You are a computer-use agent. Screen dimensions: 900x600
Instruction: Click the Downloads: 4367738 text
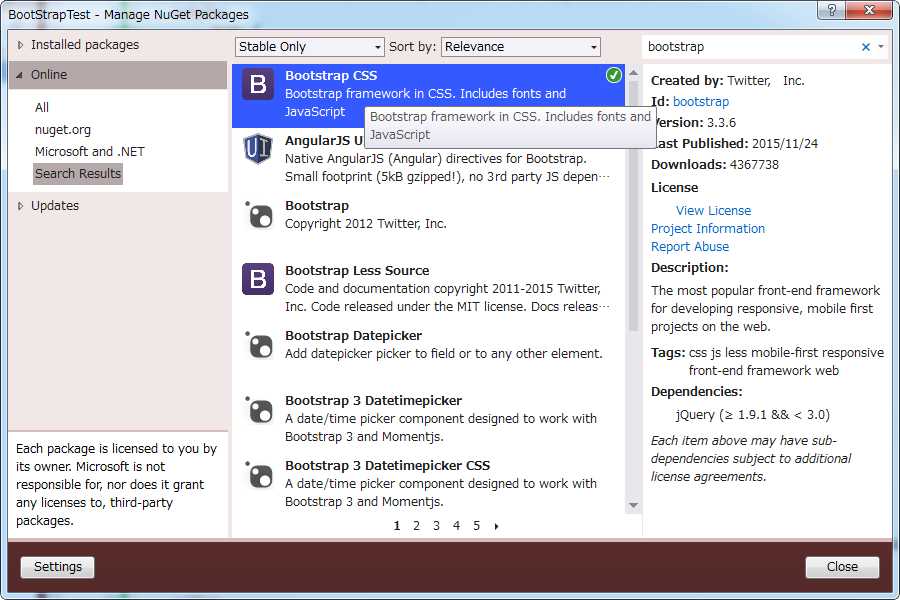pos(715,165)
